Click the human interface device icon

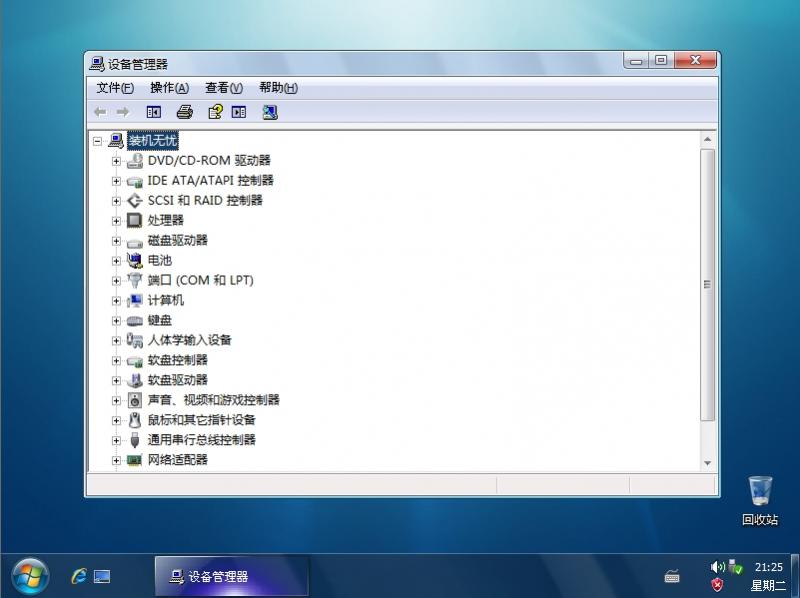tap(135, 340)
